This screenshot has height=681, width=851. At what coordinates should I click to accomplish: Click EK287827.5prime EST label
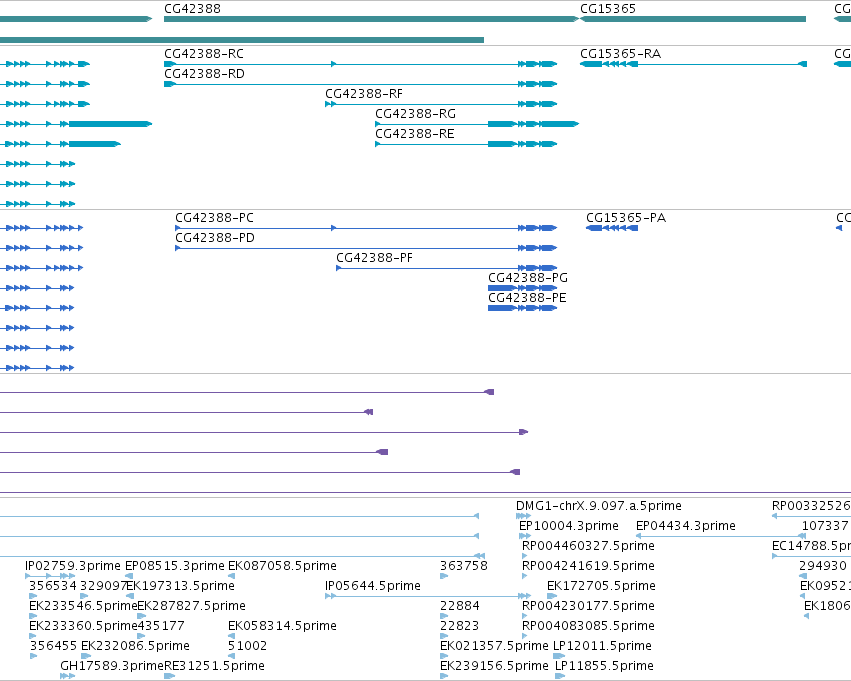tap(191, 606)
